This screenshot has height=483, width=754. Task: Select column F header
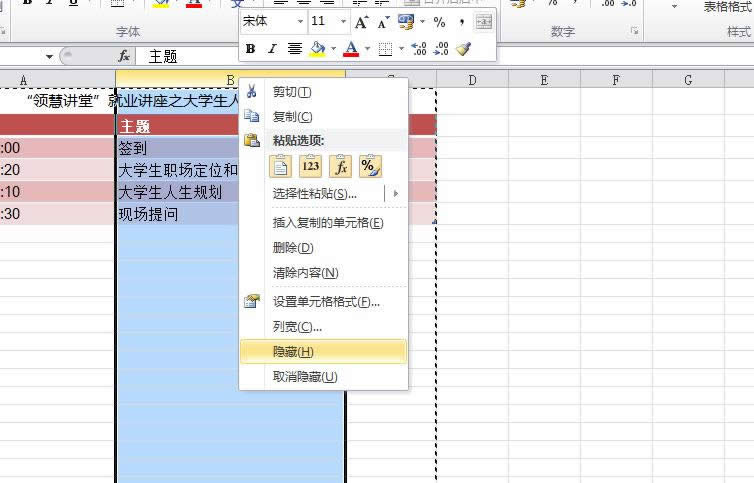coord(616,80)
